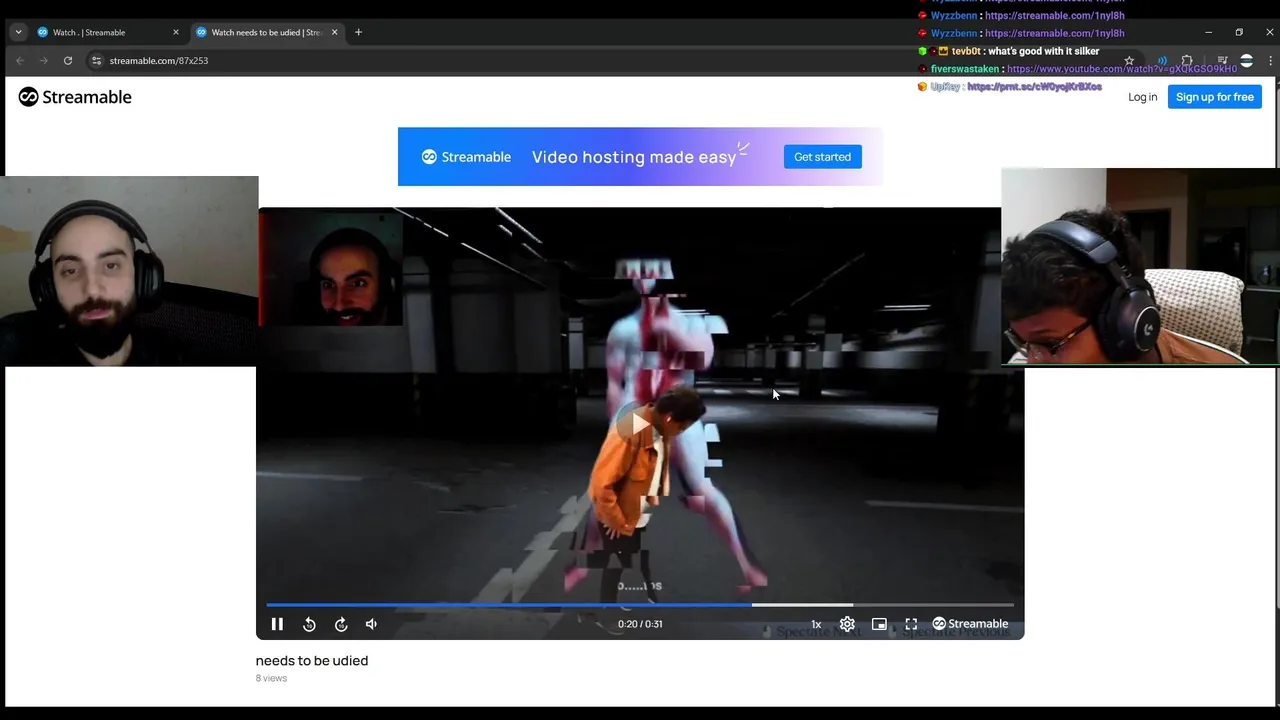Go back to previous page
This screenshot has height=720, width=1280.
tap(19, 61)
